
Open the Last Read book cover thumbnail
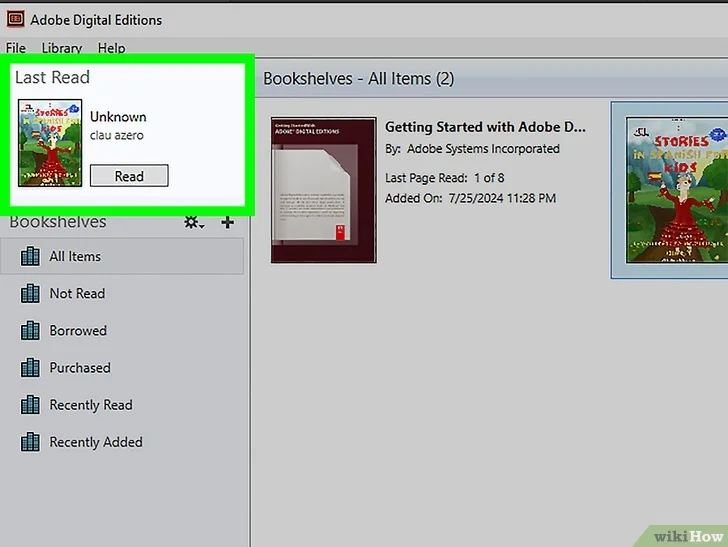(50, 143)
